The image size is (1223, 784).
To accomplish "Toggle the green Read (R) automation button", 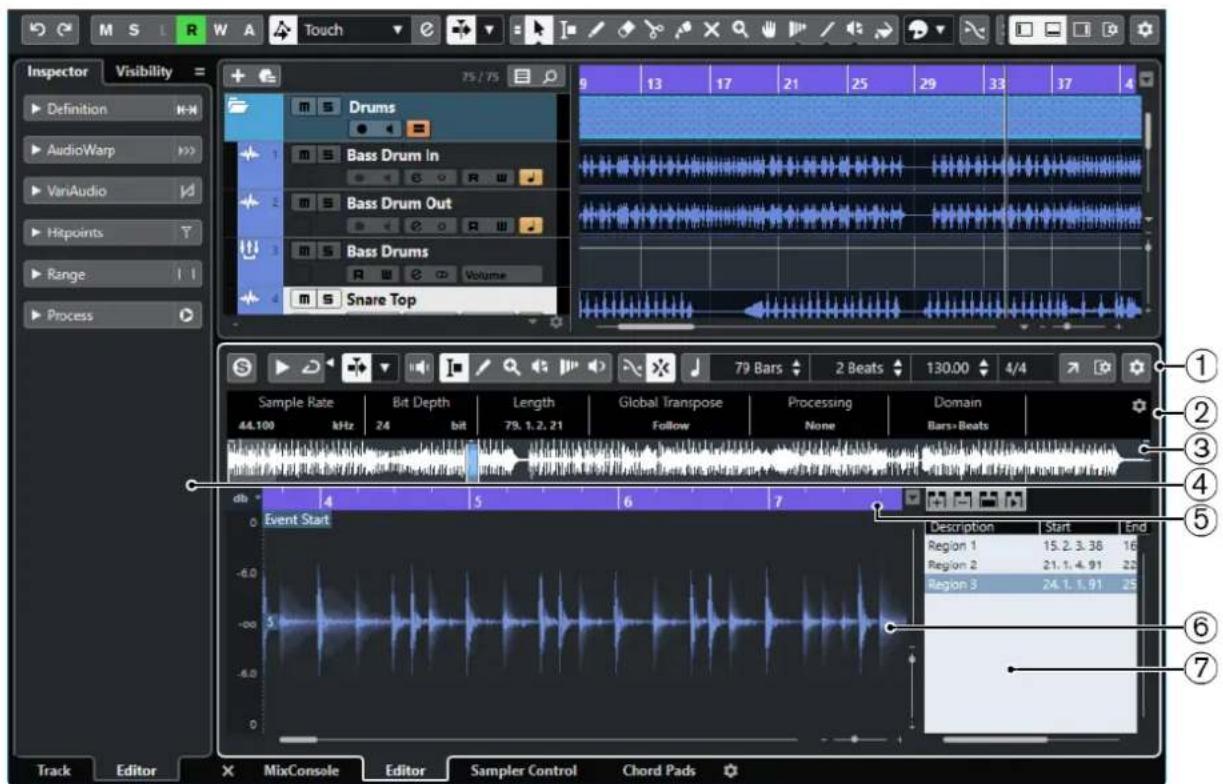I will (190, 30).
